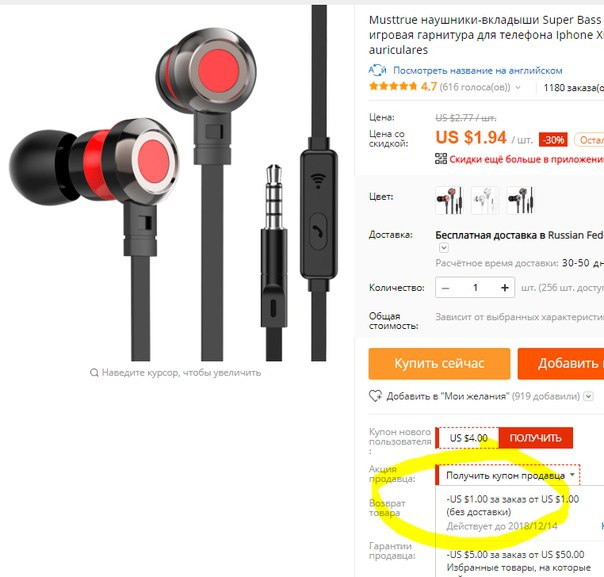
Task: Click ПОЛУЧИТЬ to claim new user coupon
Action: (x=535, y=438)
